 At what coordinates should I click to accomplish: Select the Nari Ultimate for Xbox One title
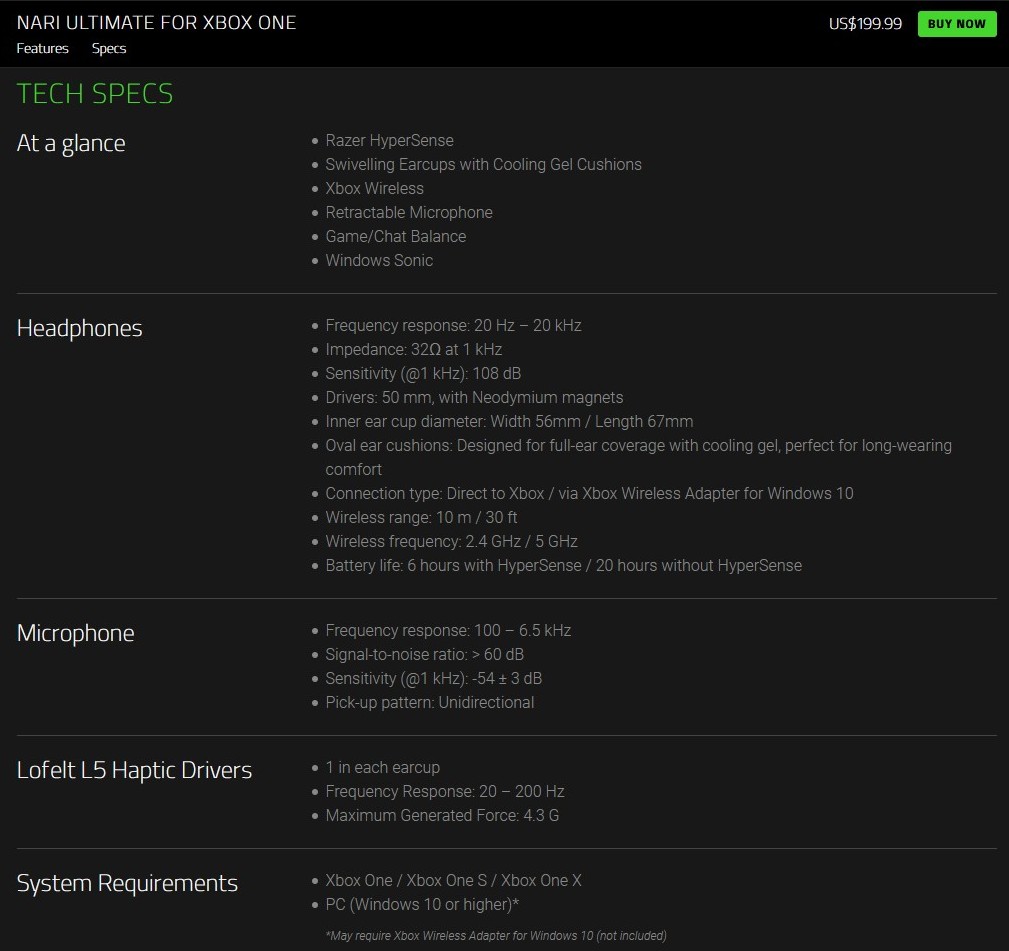(x=156, y=23)
